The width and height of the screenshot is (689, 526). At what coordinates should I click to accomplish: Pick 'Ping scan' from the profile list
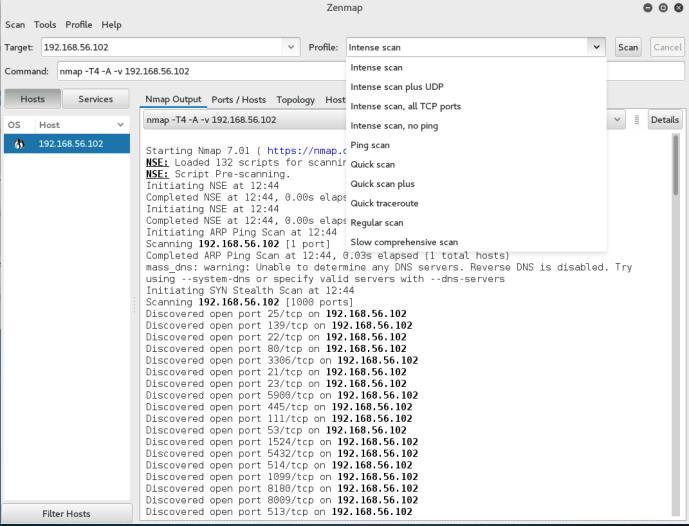pos(476,145)
